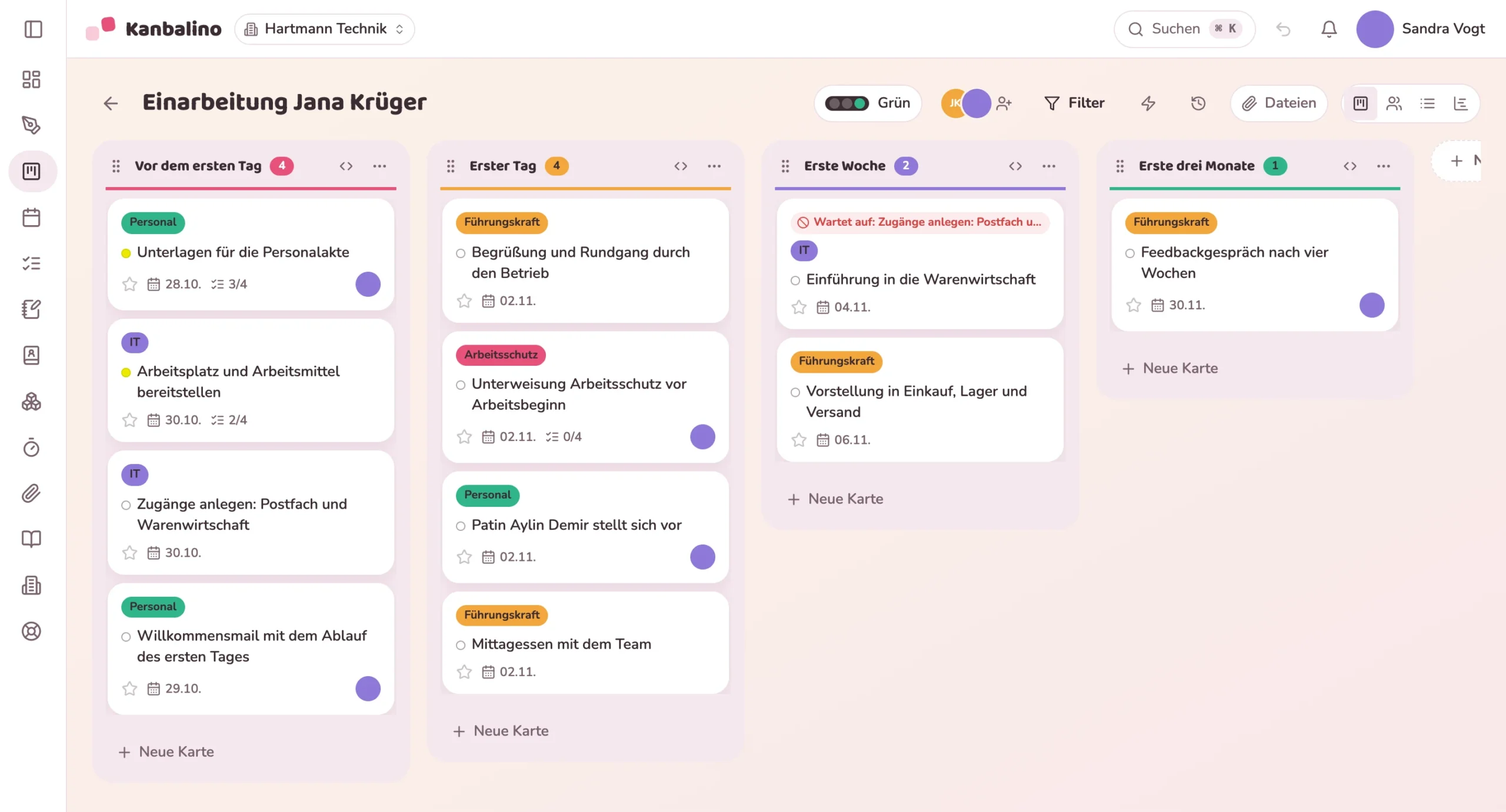Image resolution: width=1506 pixels, height=812 pixels.
Task: Switch to the board view tab
Action: pyautogui.click(x=1361, y=103)
